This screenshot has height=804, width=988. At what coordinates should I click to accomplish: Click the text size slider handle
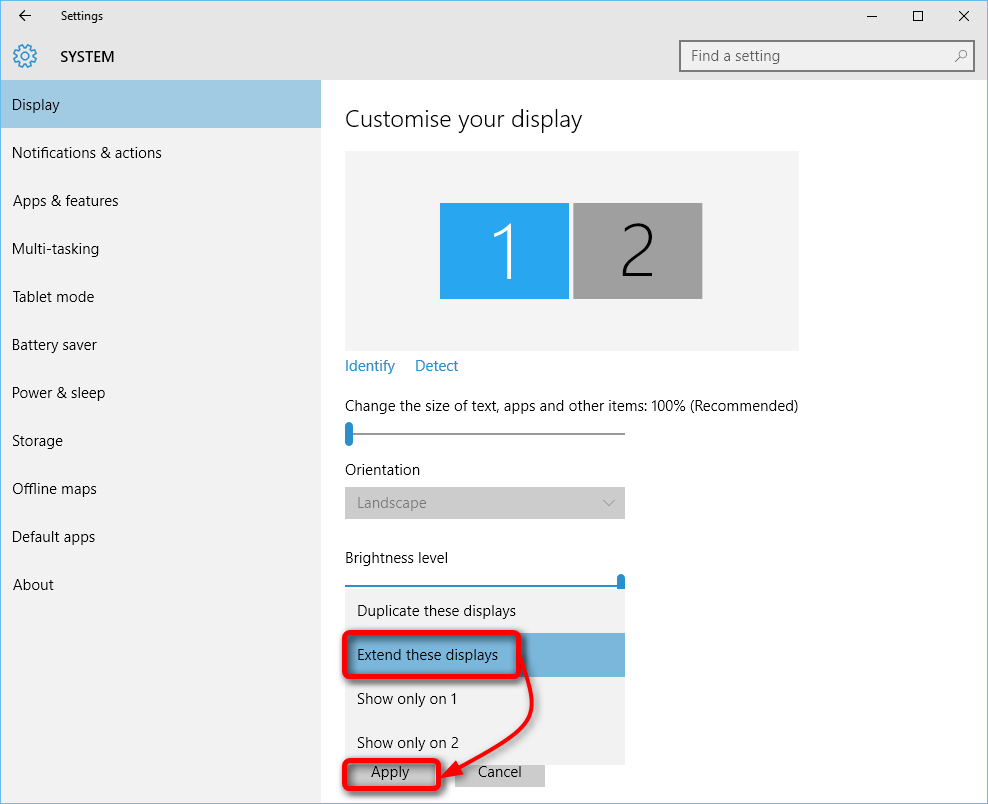tap(349, 434)
